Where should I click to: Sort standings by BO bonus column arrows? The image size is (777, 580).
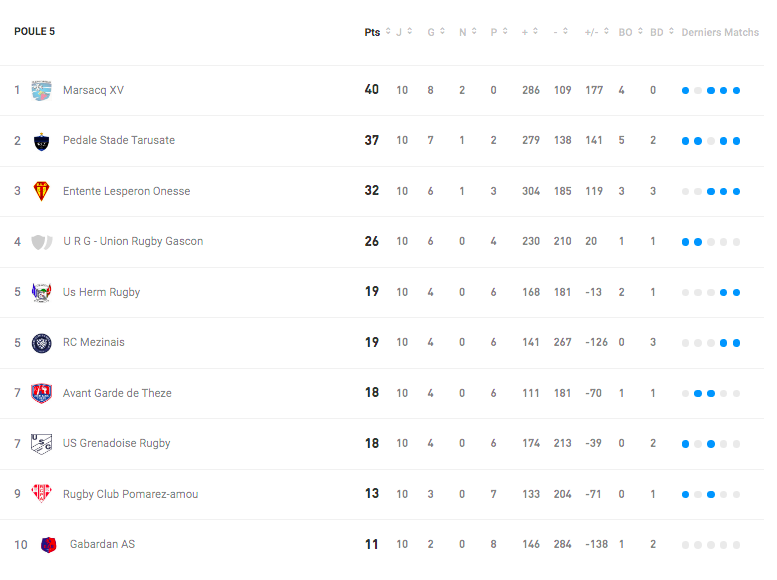coord(640,31)
